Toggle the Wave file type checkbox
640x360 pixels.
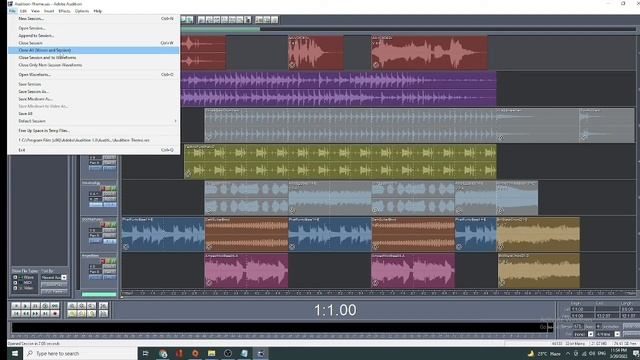pyautogui.click(x=15, y=277)
